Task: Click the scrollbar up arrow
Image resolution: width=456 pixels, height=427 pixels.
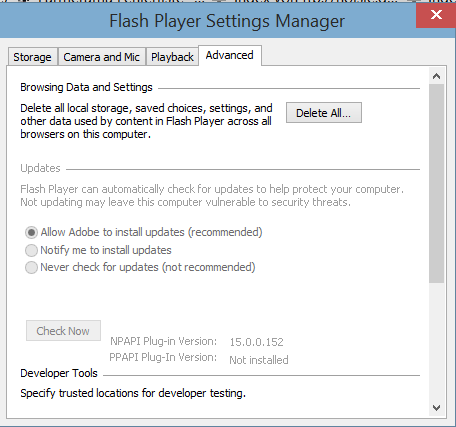Action: [x=436, y=76]
